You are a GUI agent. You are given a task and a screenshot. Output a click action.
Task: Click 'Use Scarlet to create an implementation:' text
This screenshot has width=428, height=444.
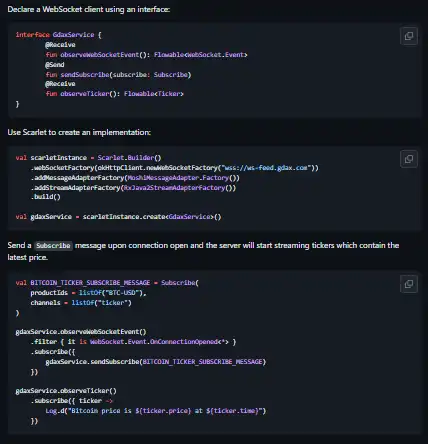click(x=79, y=132)
